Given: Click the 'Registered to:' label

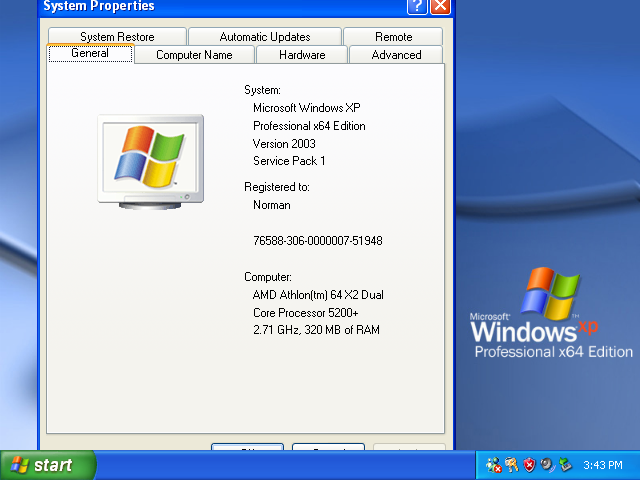Looking at the screenshot, I should pos(277,187).
